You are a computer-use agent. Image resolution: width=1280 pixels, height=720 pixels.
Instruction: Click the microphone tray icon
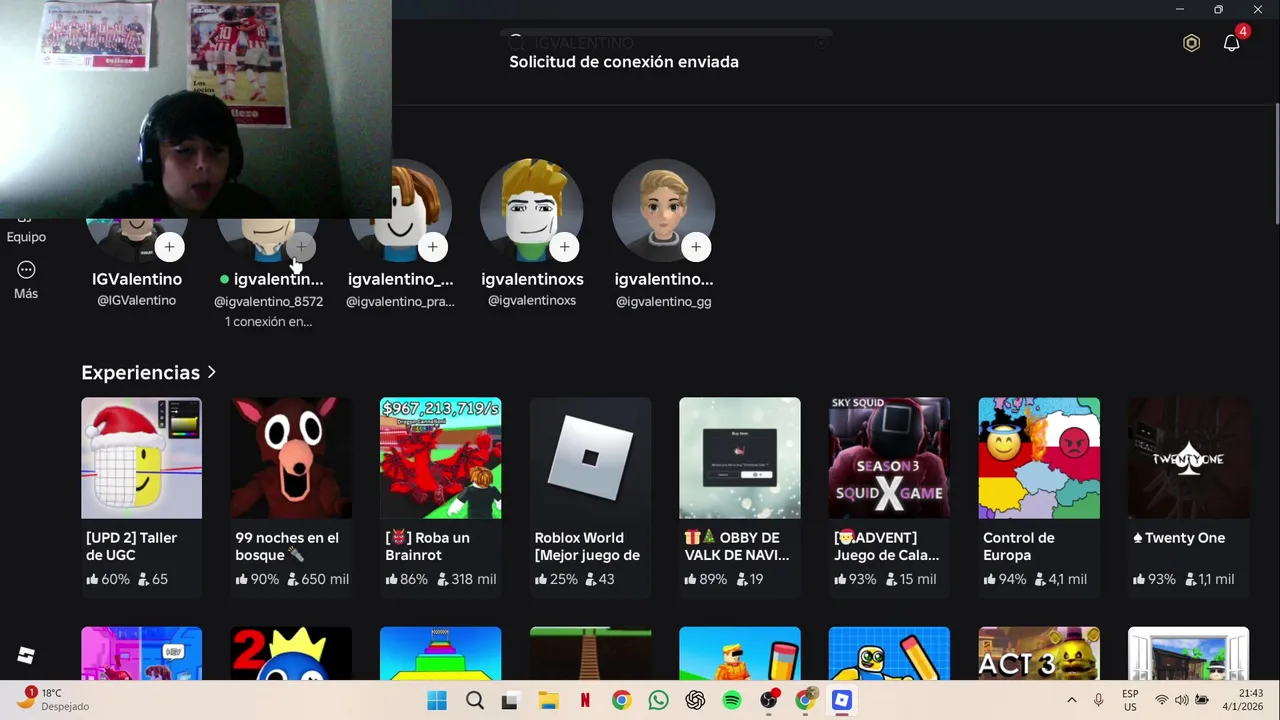pos(1098,700)
